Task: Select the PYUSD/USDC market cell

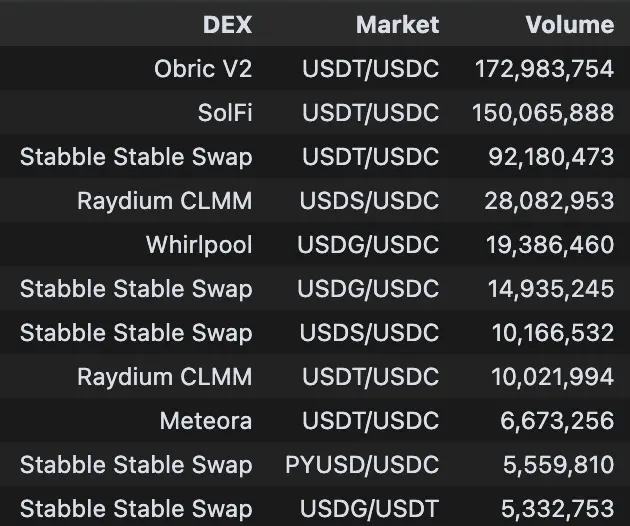Action: (362, 465)
